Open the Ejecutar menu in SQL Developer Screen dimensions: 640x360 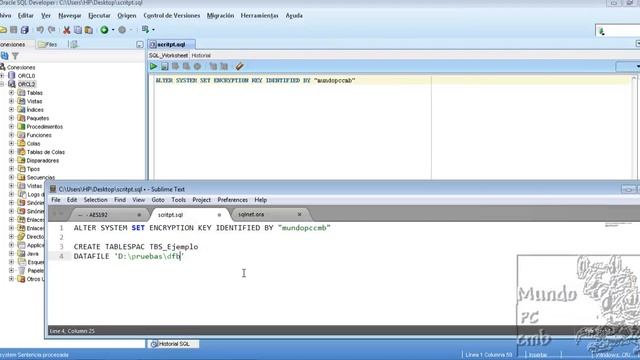(x=99, y=16)
